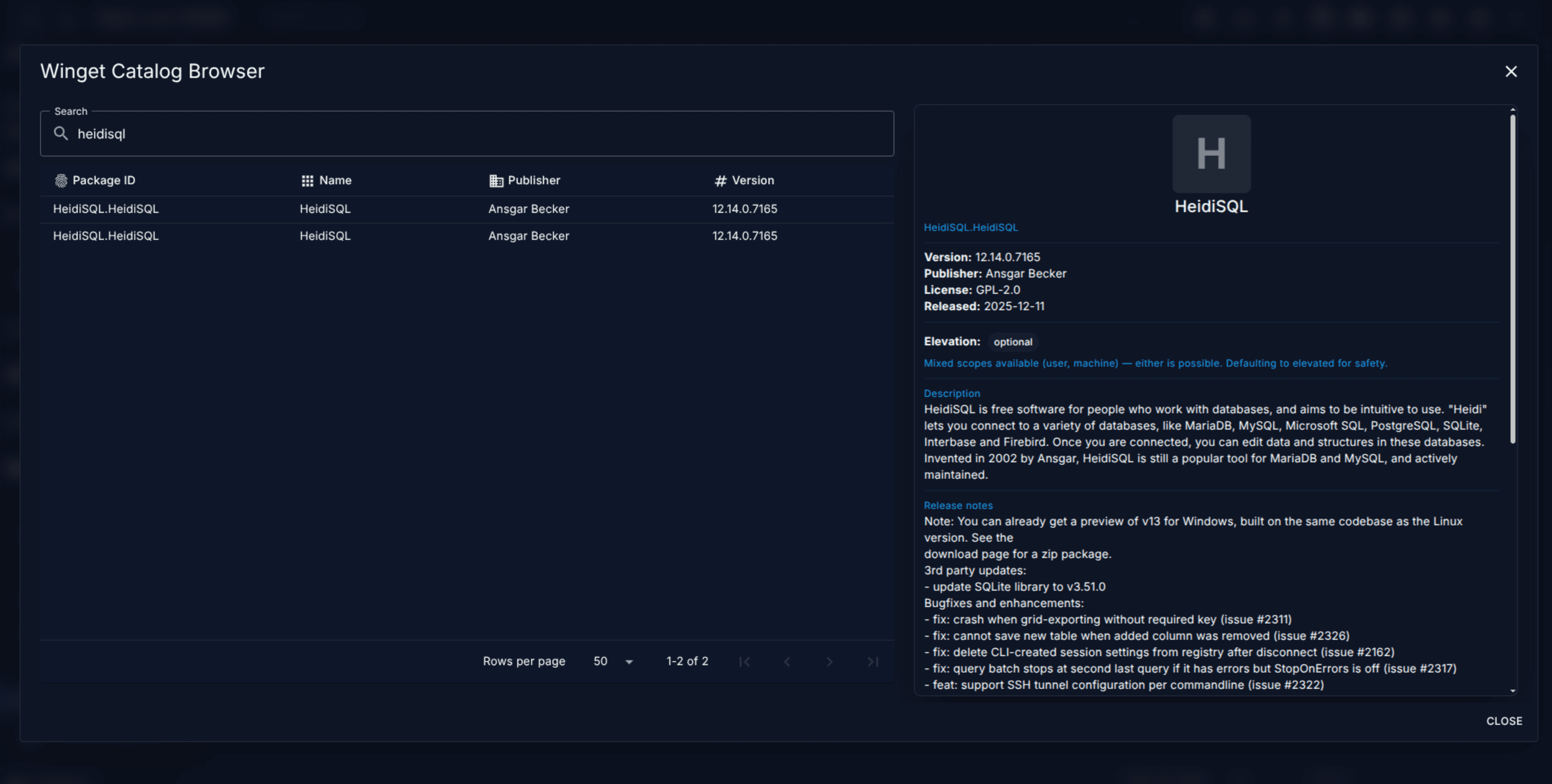The image size is (1552, 784).
Task: Select second HeidiSQL.HeidiSQL package row
Action: tap(467, 236)
